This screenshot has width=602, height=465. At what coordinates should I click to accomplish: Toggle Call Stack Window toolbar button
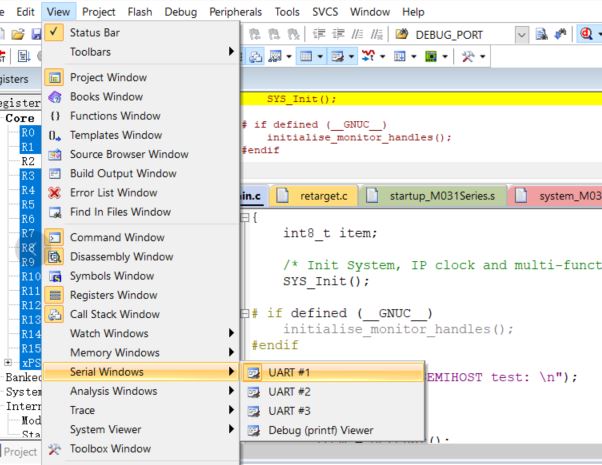255,57
